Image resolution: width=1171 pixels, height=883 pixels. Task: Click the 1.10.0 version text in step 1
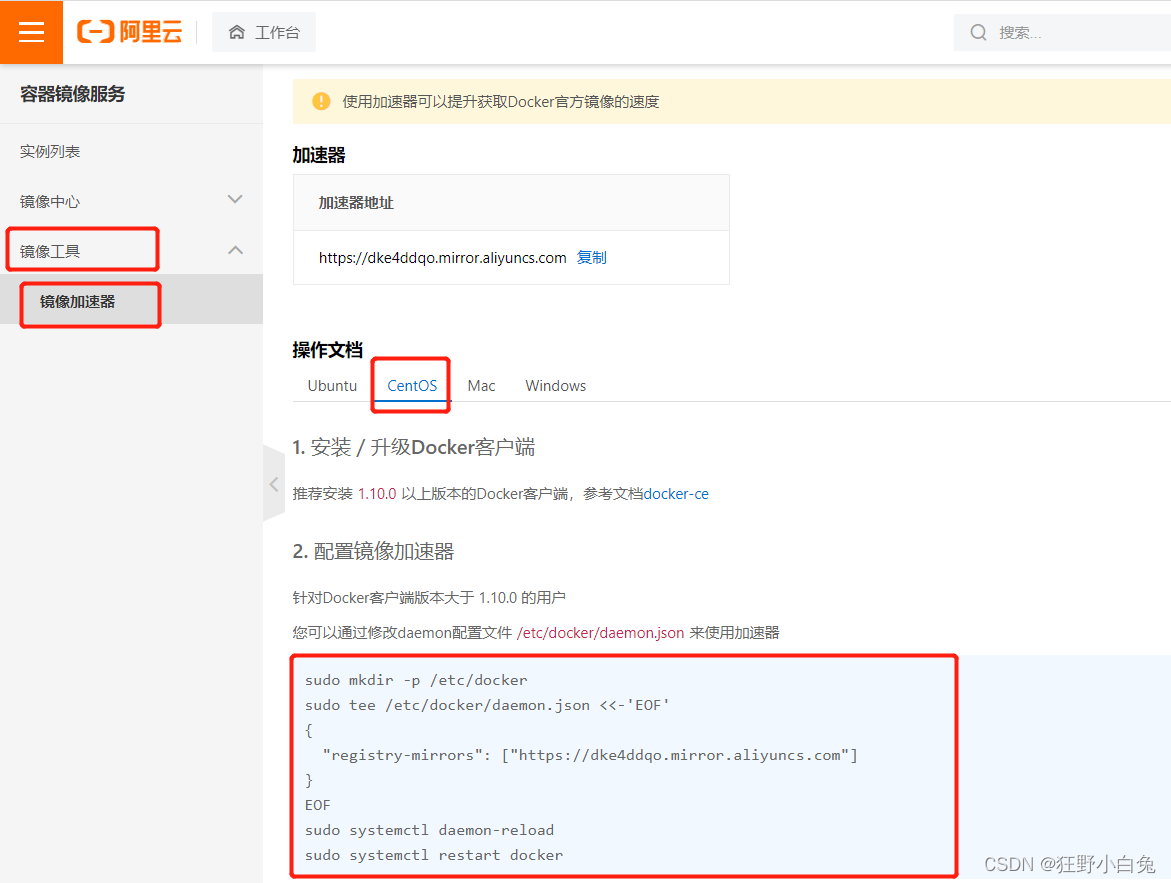tap(377, 494)
